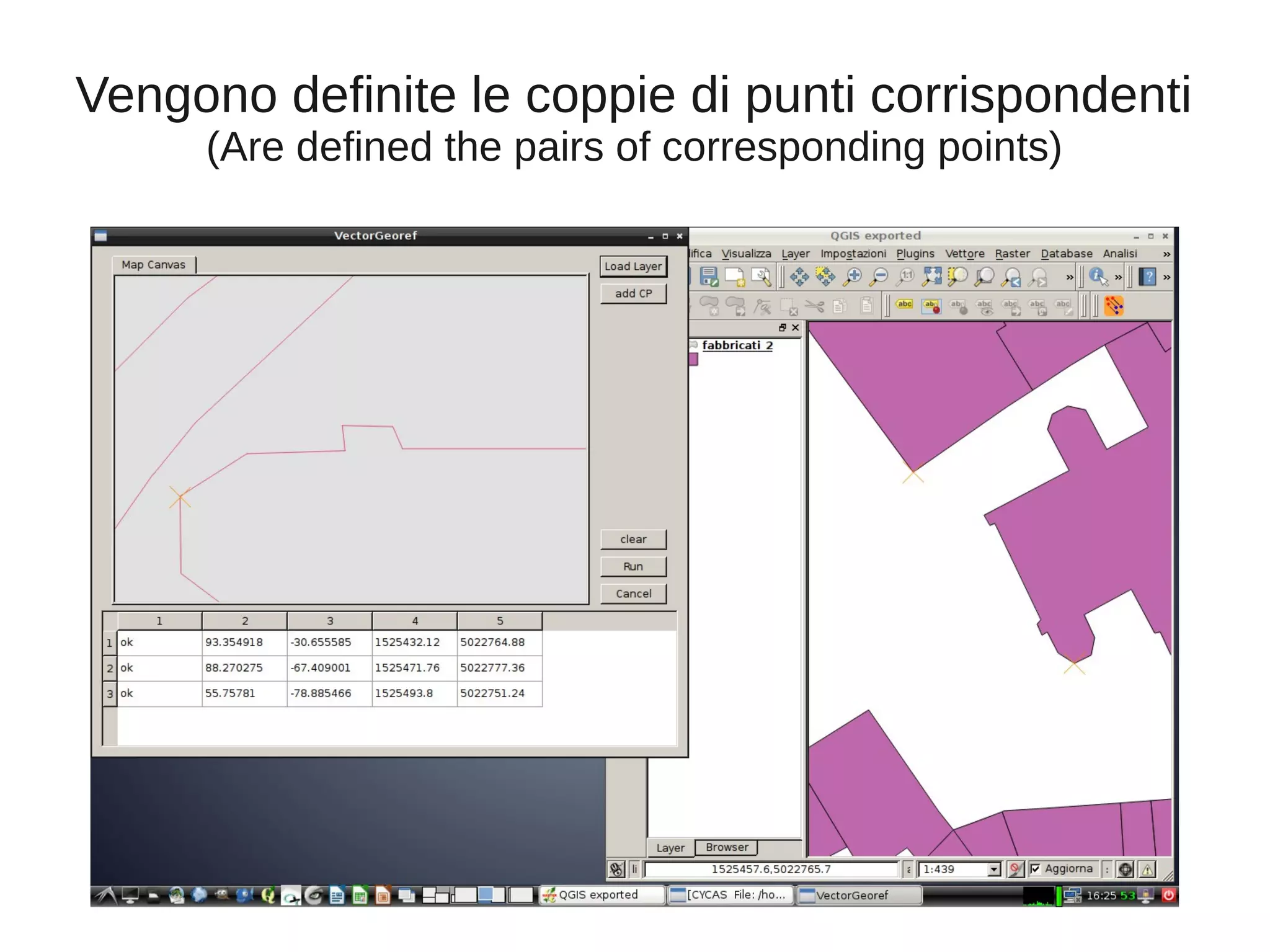The image size is (1270, 952).
Task: Open QGIS Help contents icon
Action: pos(1148,277)
